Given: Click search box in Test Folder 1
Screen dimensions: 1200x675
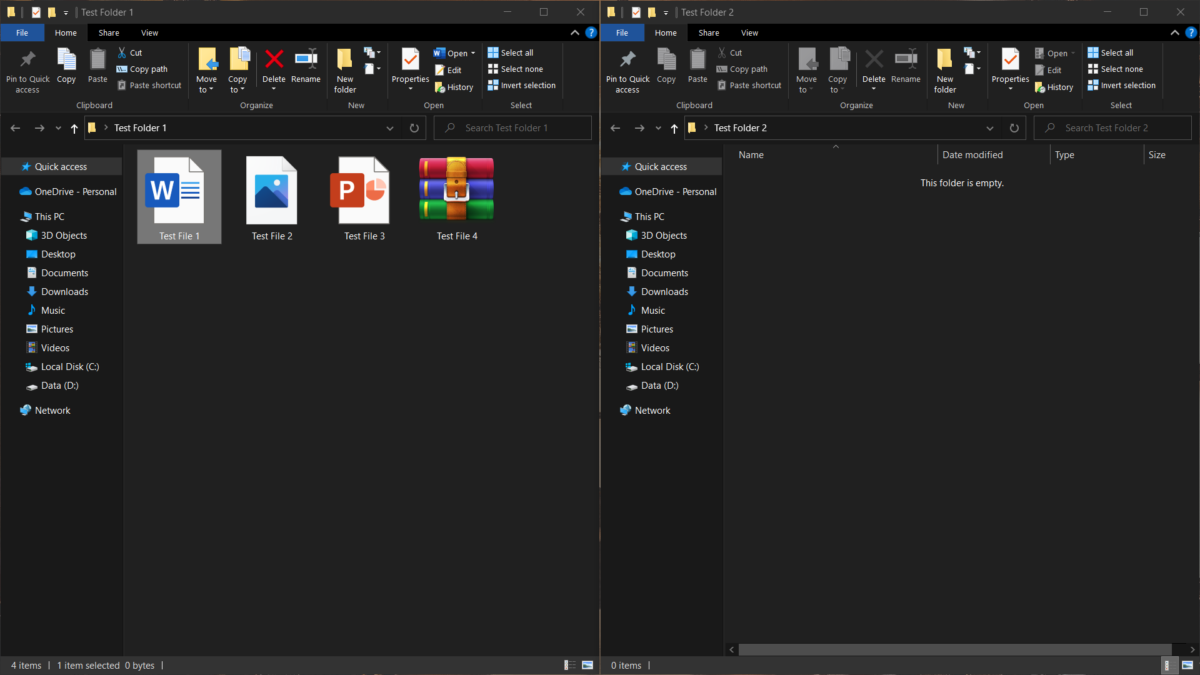Looking at the screenshot, I should [513, 128].
